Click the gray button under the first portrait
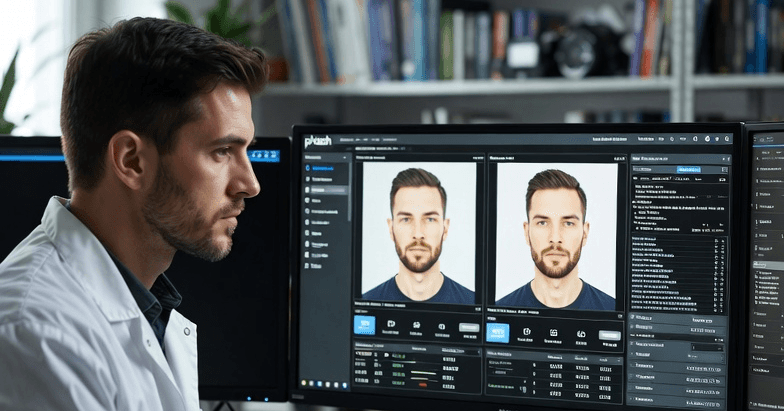 click(x=469, y=328)
